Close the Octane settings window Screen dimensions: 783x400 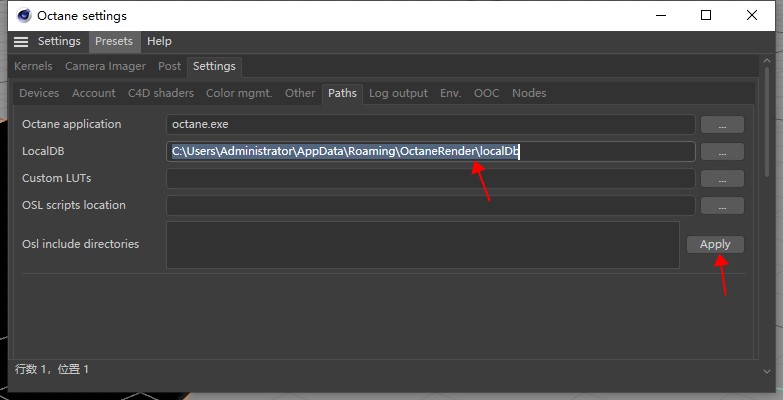coord(752,15)
